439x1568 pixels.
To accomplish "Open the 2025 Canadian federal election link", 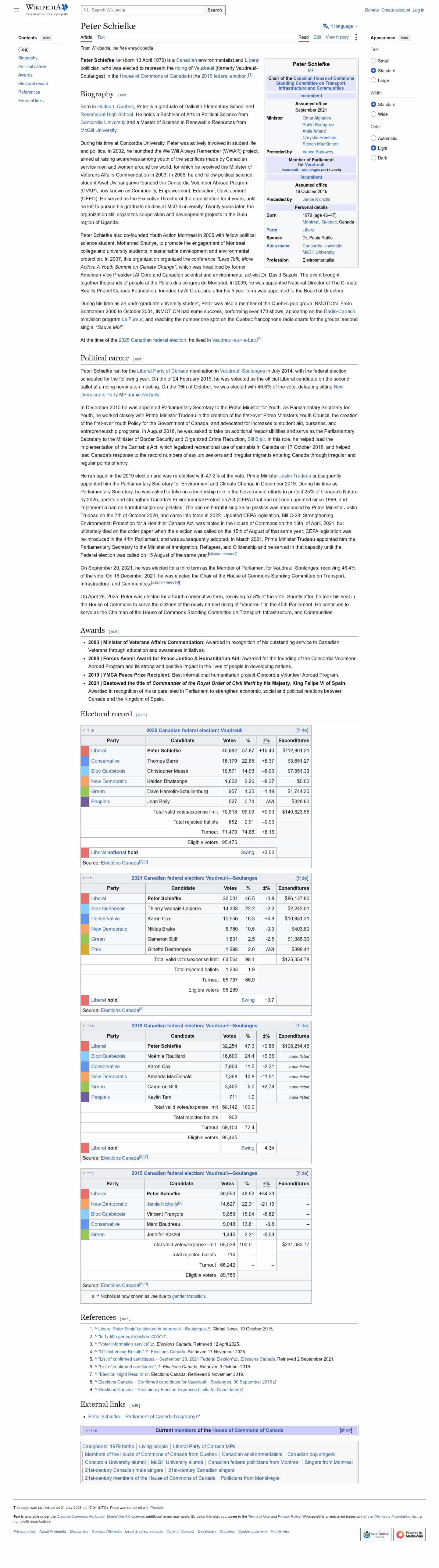I will pos(152,340).
